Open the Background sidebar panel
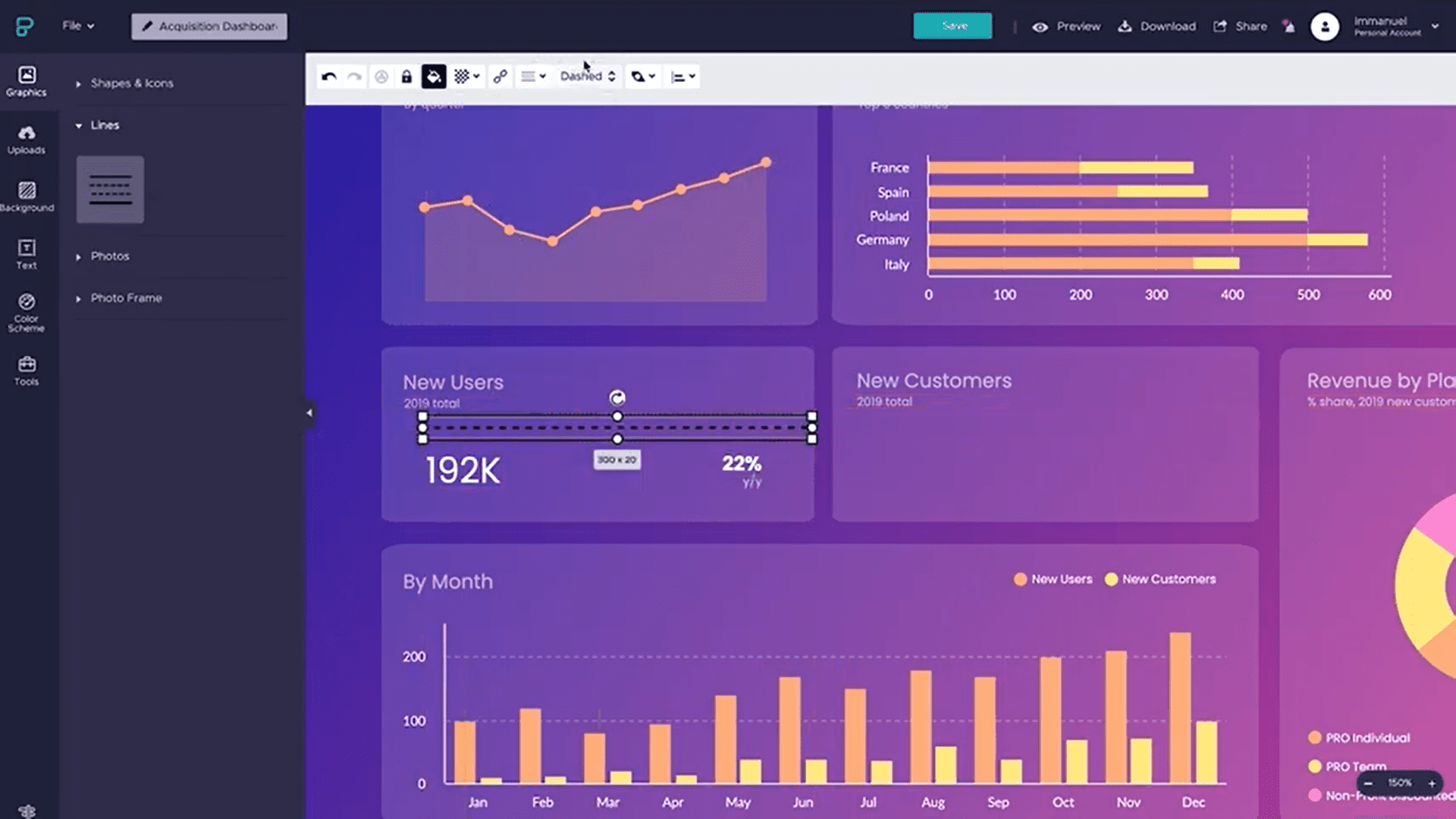 [27, 197]
